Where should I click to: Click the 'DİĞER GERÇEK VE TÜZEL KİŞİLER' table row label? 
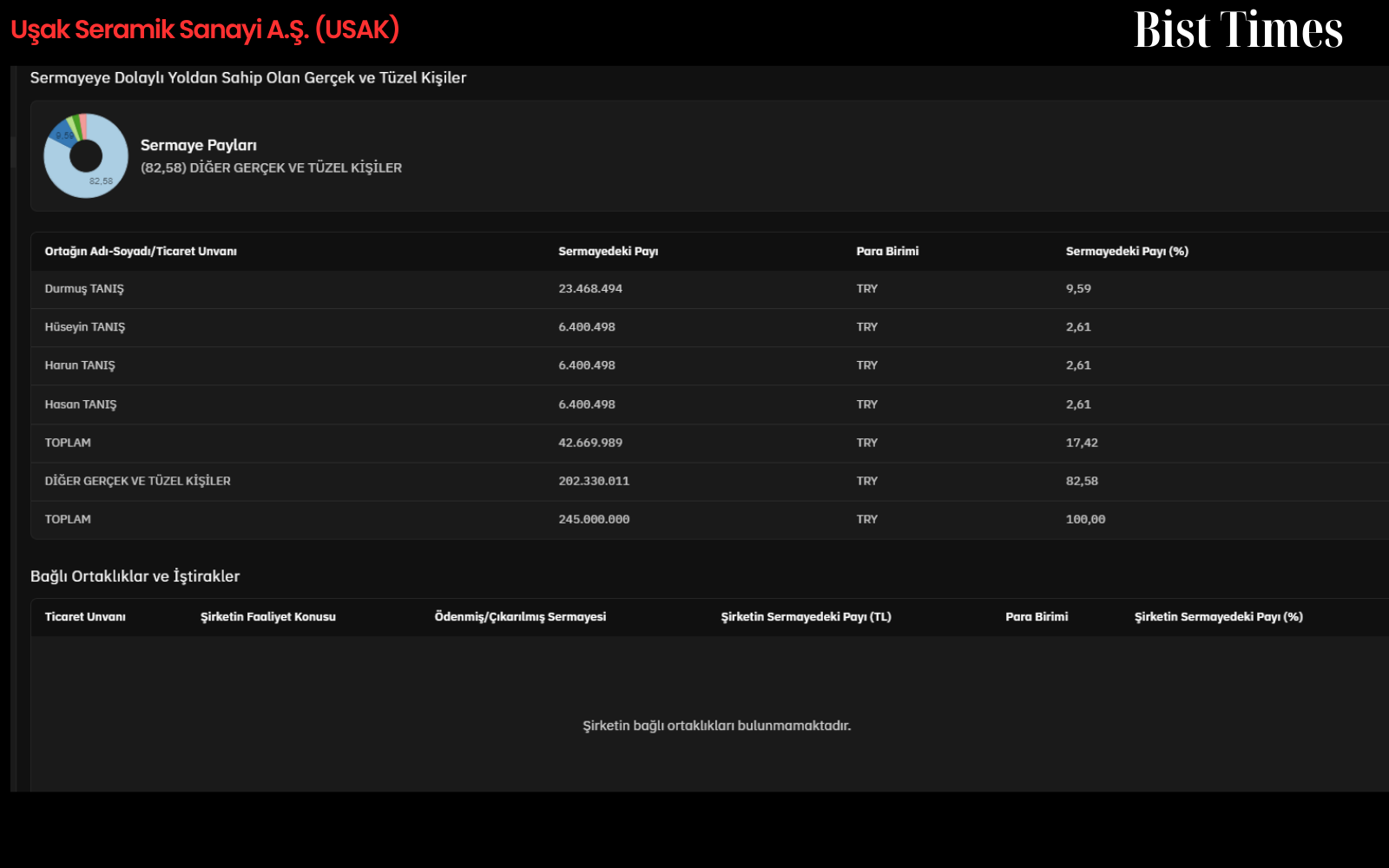[138, 481]
